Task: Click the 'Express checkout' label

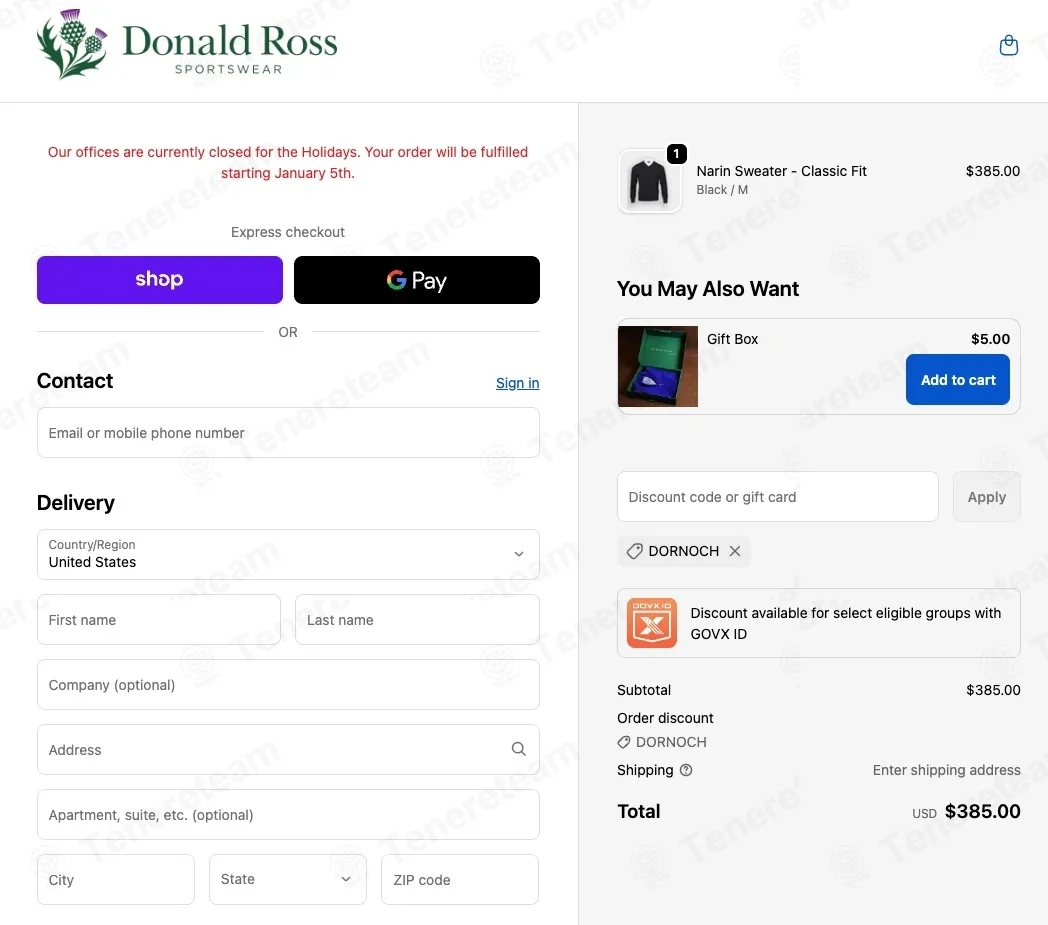Action: pyautogui.click(x=288, y=232)
